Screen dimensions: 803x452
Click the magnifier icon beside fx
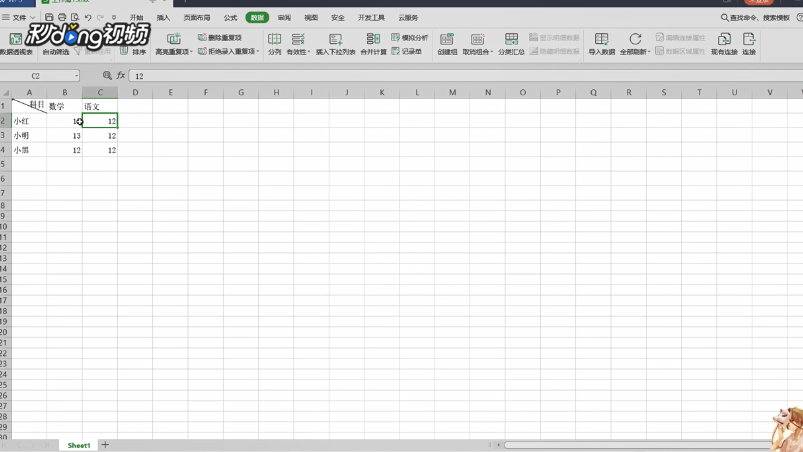107,75
